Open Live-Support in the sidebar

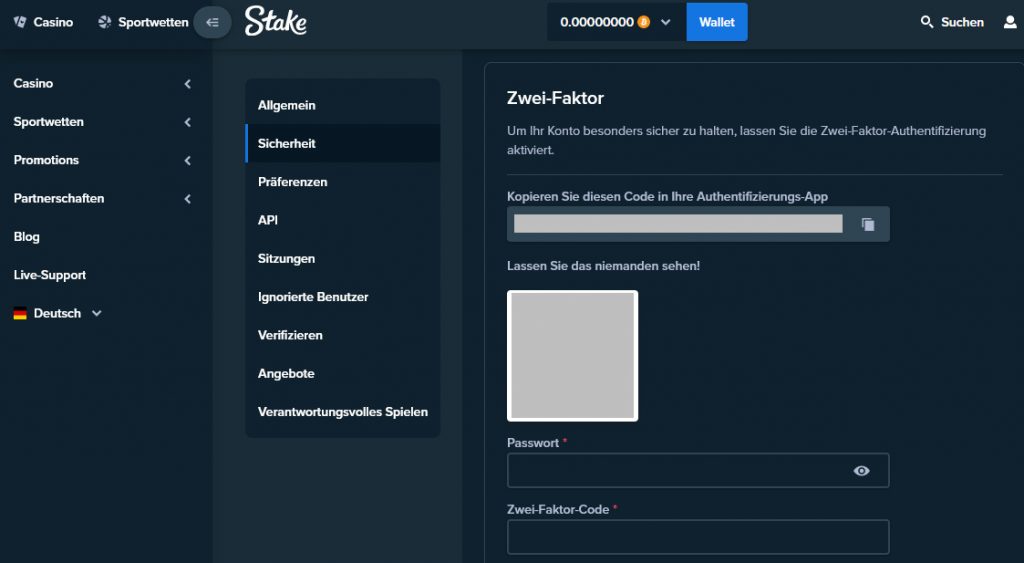coord(50,275)
